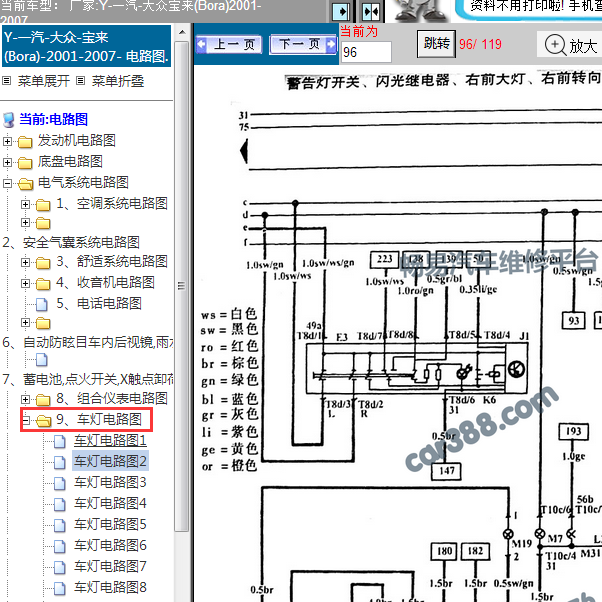Open 车灯电路图8 item
Viewport: 602px width, 602px height.
(x=110, y=587)
